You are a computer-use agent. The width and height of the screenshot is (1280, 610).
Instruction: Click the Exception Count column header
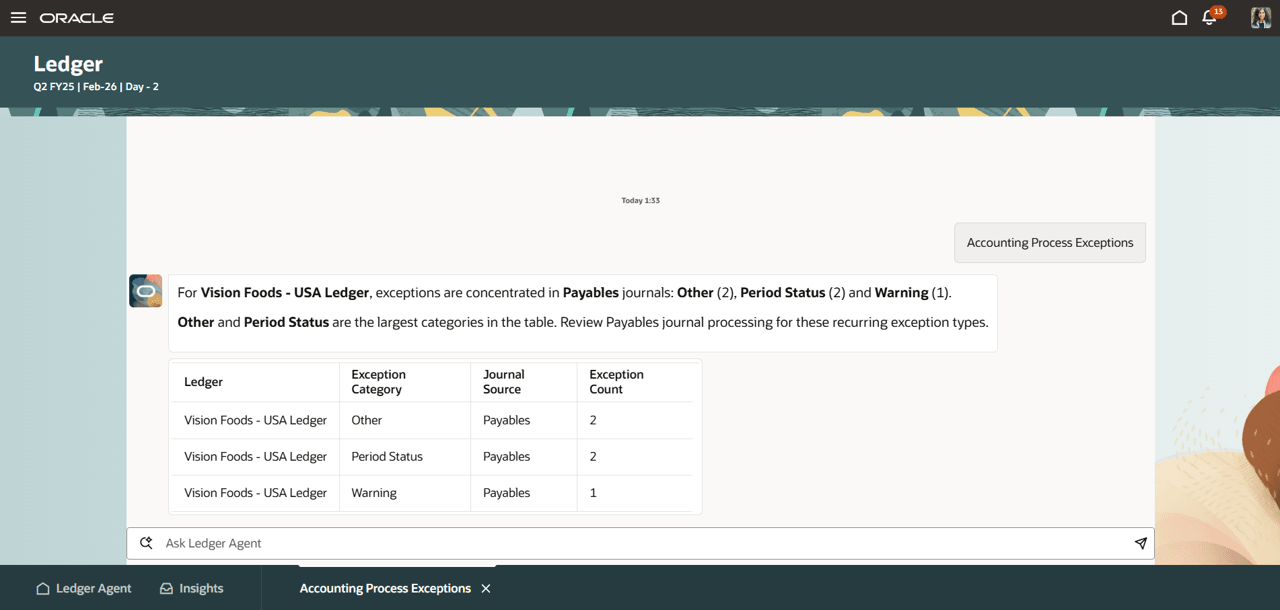(x=616, y=381)
